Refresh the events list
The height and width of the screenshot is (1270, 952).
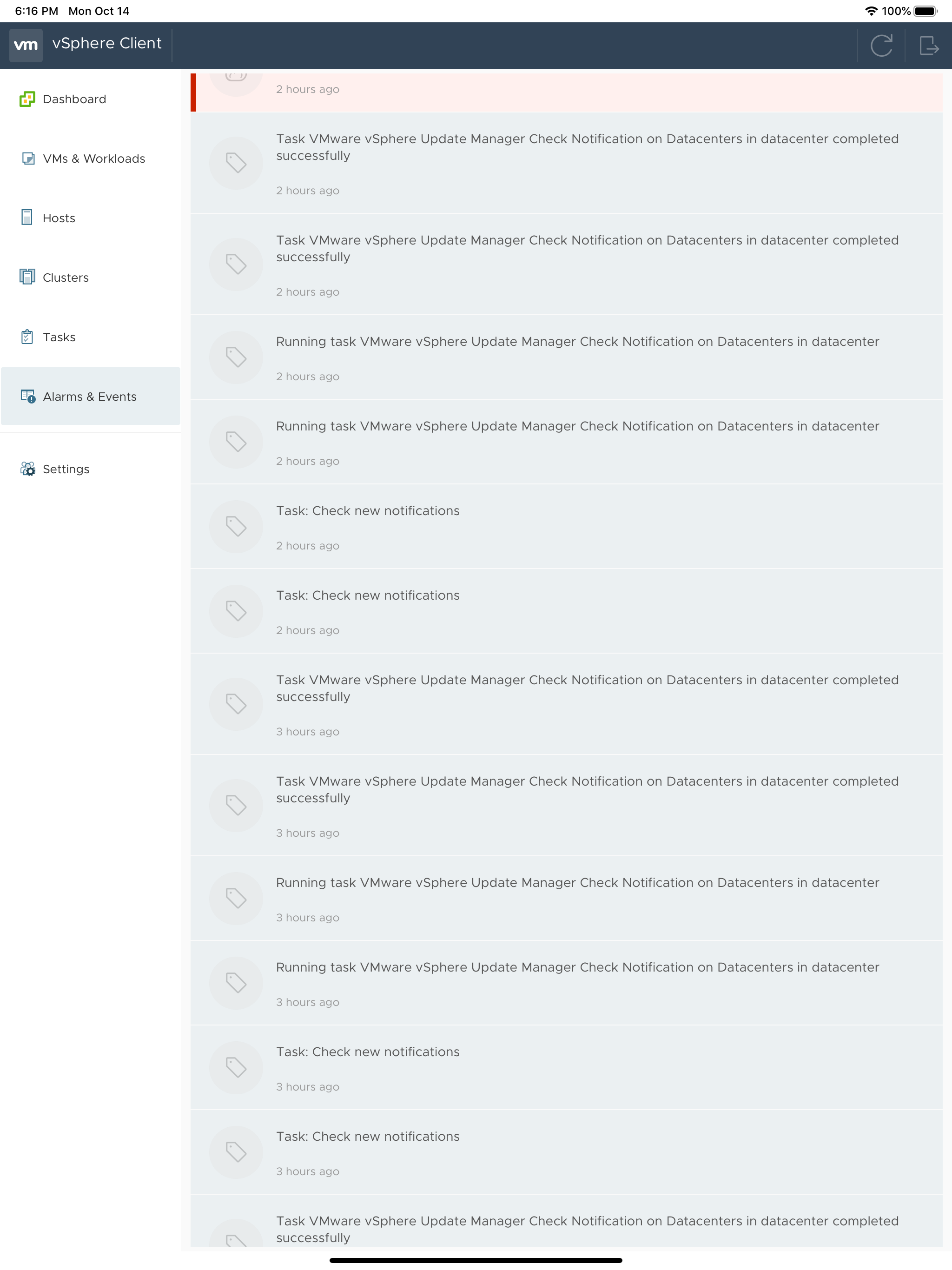[882, 46]
